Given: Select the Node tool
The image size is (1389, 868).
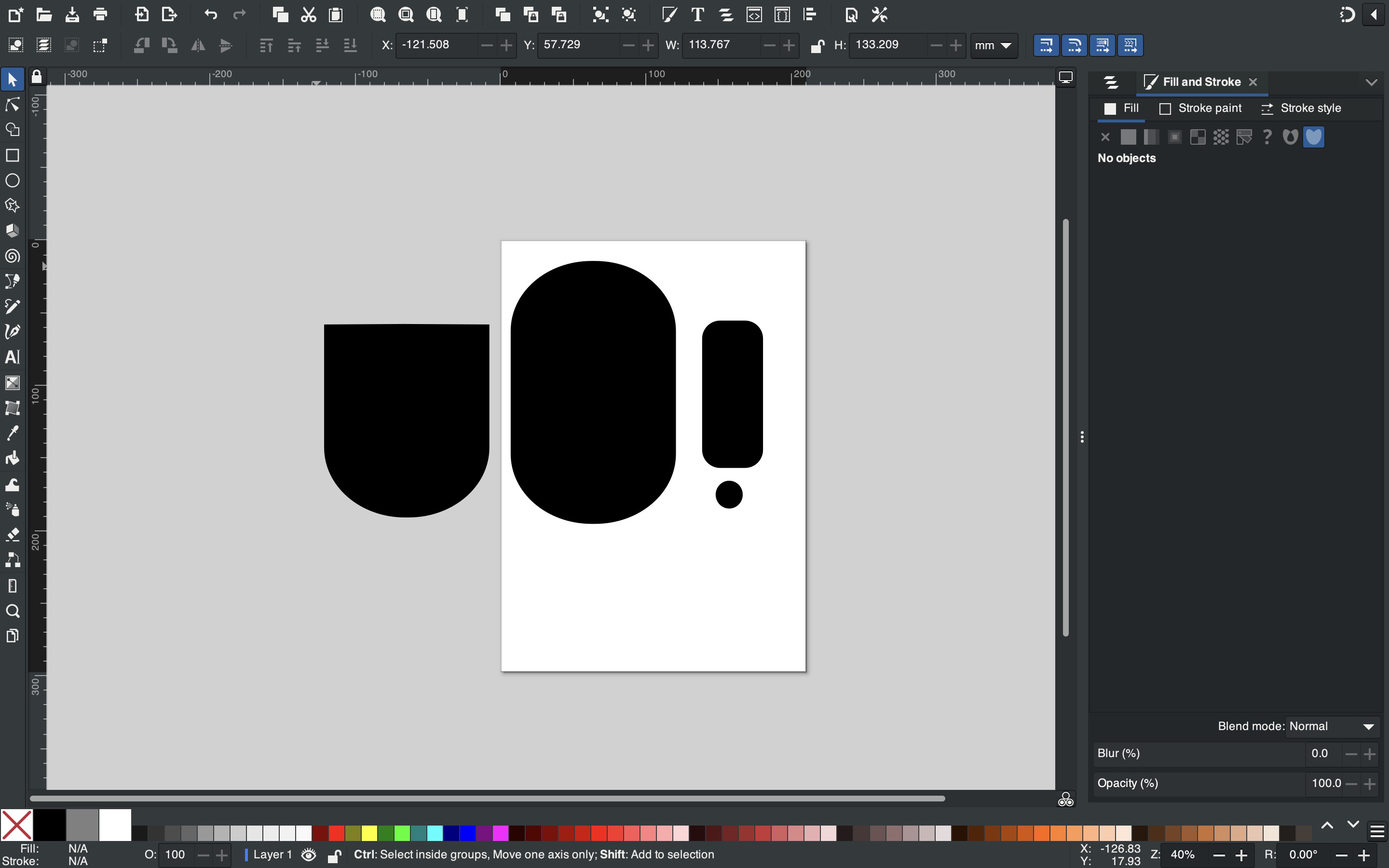Looking at the screenshot, I should [x=12, y=105].
